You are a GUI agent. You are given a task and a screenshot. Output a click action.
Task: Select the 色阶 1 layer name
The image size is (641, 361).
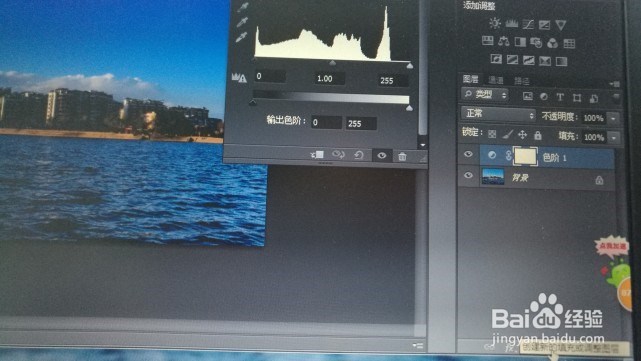[x=554, y=157]
